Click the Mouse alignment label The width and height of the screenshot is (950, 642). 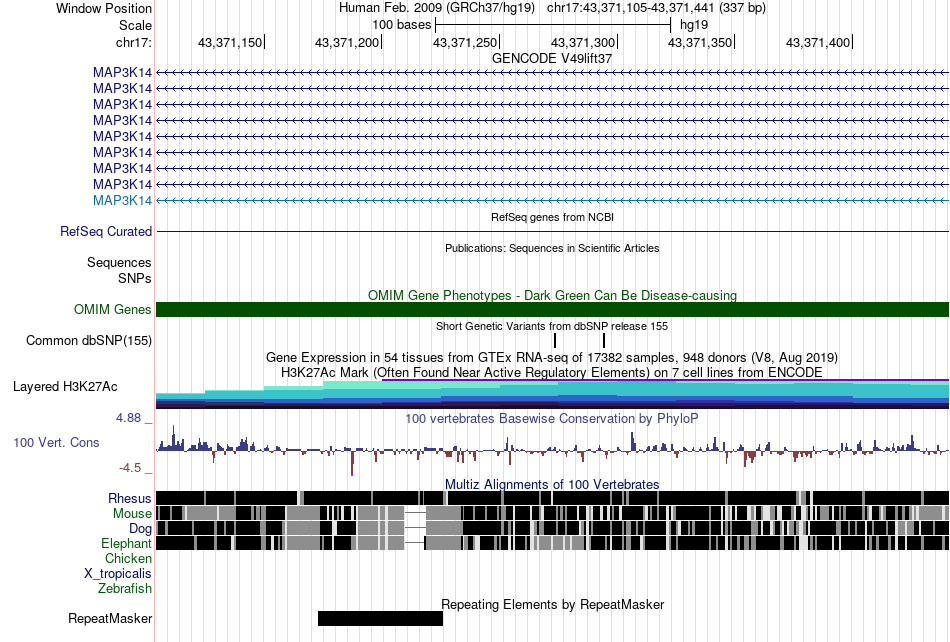coord(132,514)
